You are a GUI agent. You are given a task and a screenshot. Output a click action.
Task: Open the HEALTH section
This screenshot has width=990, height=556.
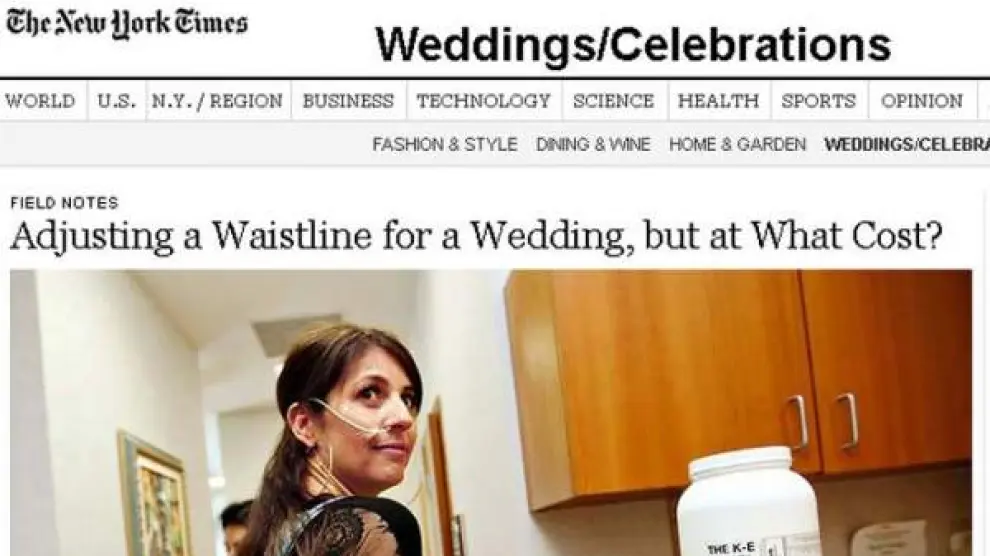[719, 101]
